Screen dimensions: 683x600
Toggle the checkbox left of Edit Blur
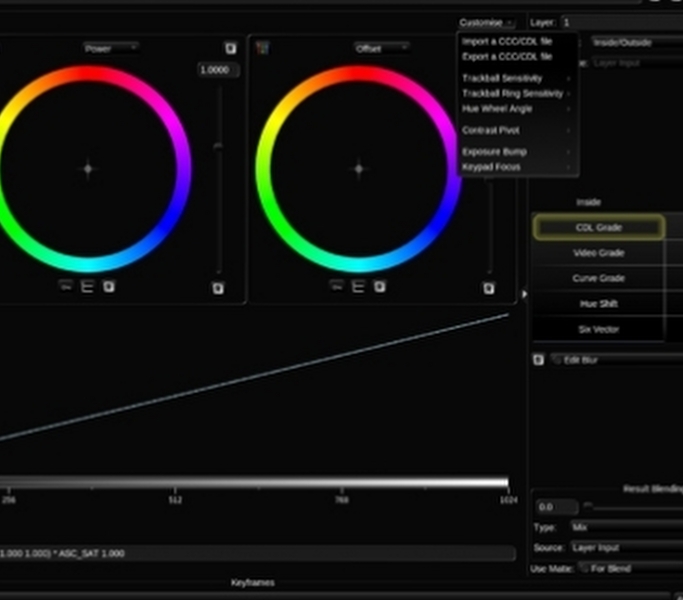click(538, 359)
